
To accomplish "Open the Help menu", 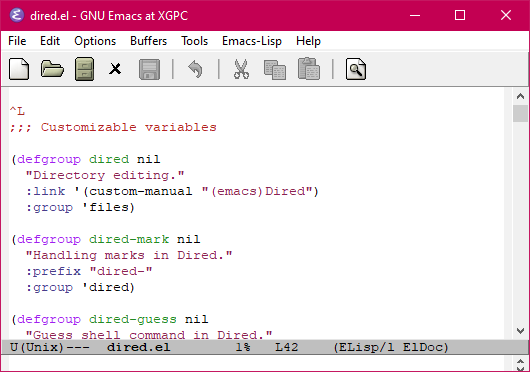I will (x=308, y=41).
